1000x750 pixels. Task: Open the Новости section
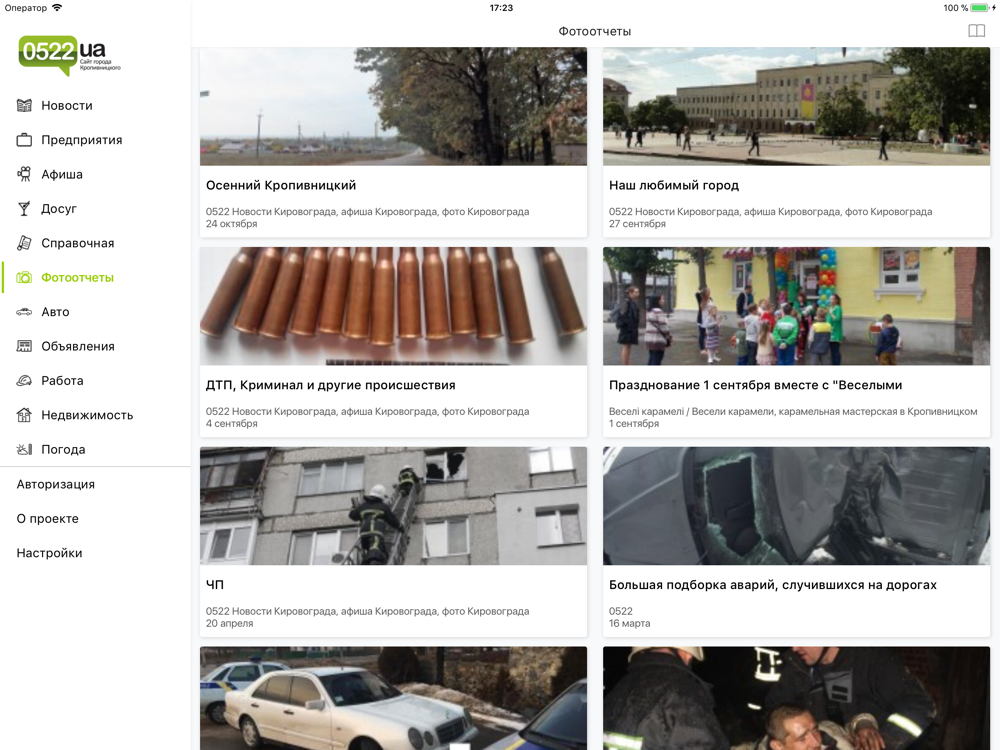[67, 106]
